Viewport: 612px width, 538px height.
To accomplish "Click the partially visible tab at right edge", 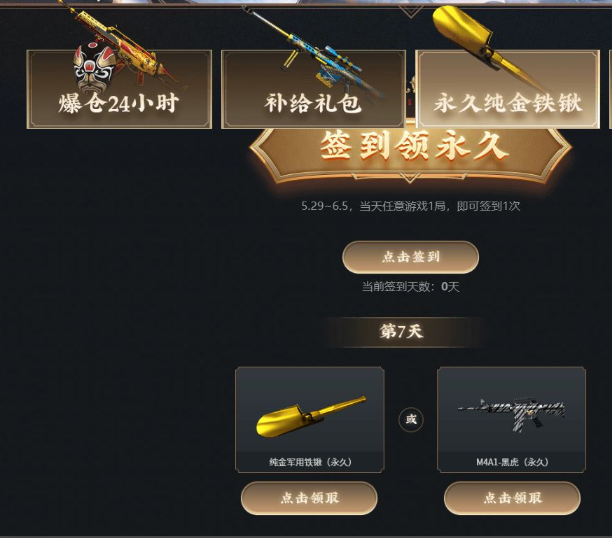I will tap(610, 89).
